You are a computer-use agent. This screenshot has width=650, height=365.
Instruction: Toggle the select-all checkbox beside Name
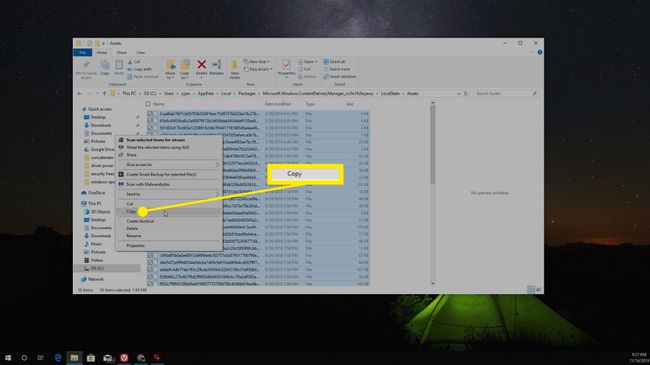(x=148, y=104)
